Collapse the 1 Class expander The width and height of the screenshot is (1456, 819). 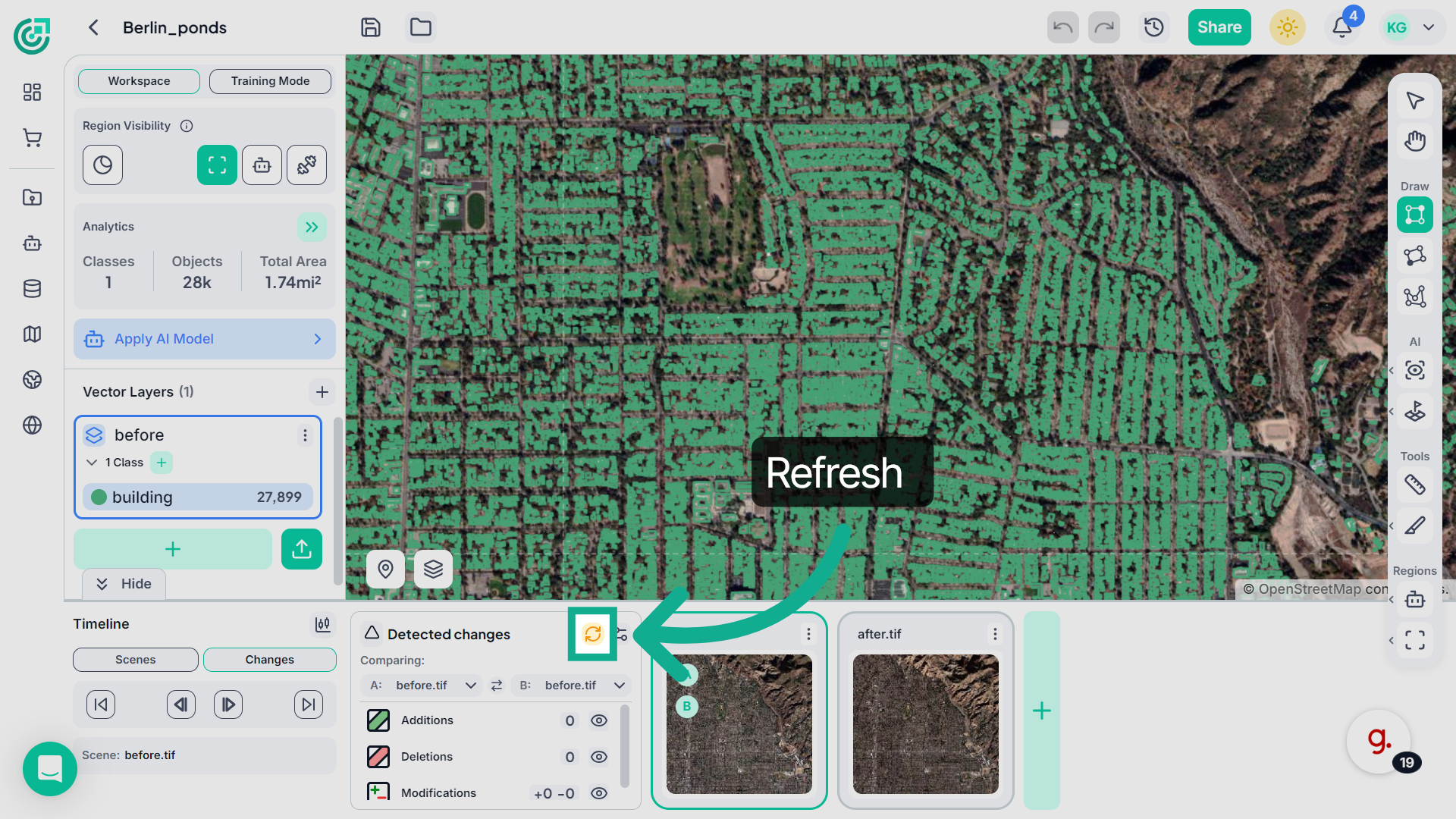pos(92,463)
